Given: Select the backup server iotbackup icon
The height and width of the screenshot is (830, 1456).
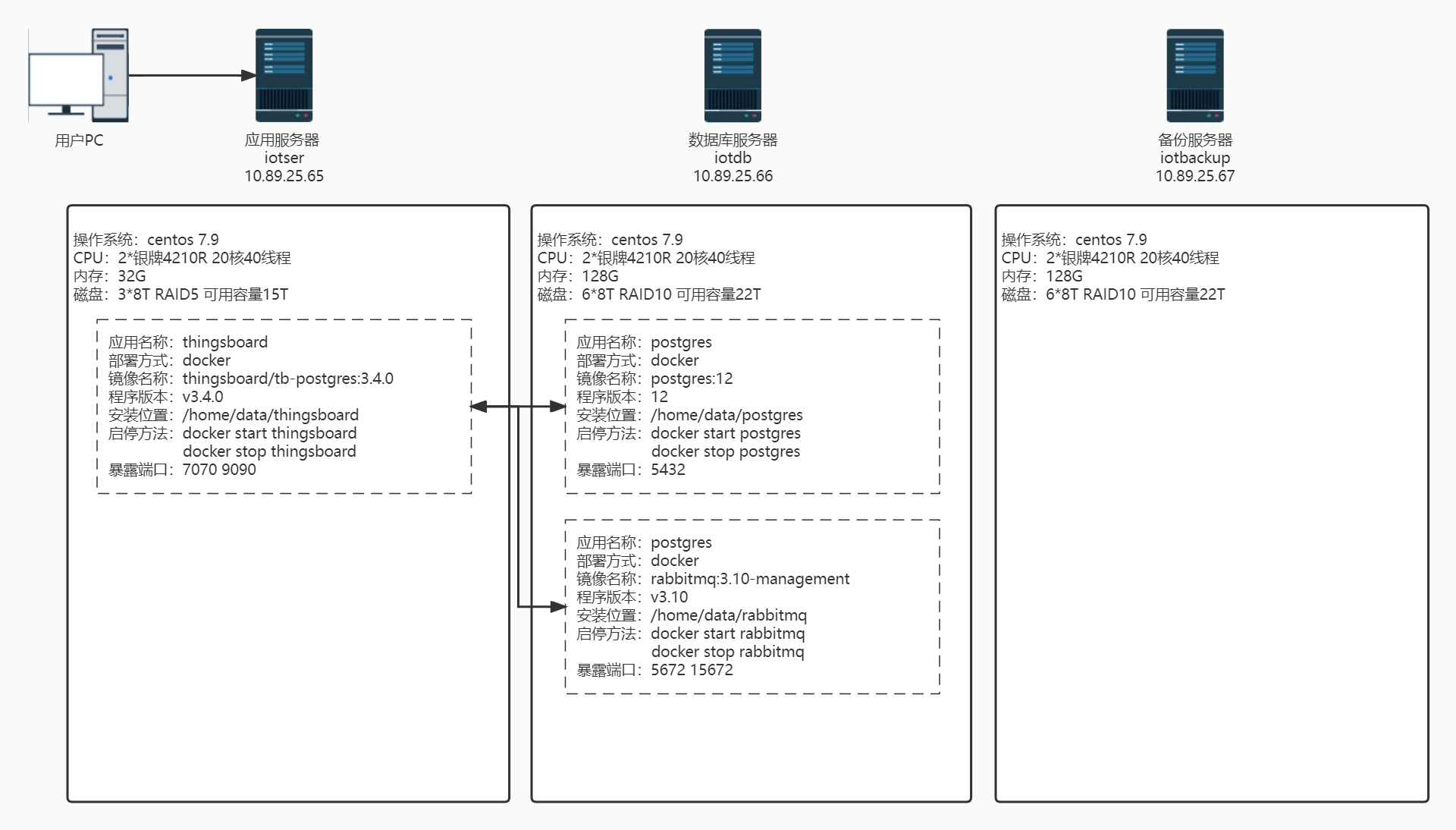Looking at the screenshot, I should coord(1194,75).
